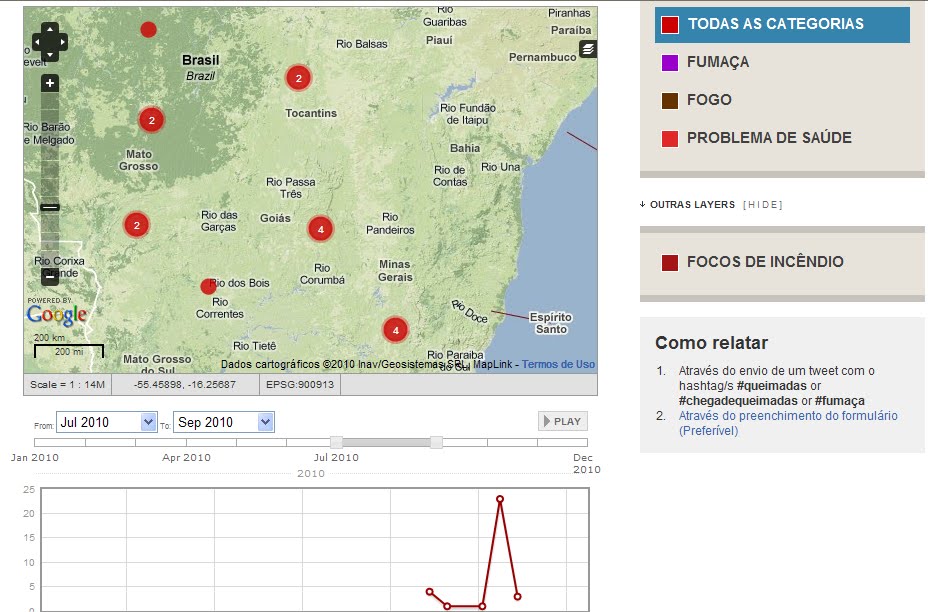This screenshot has width=928, height=612.
Task: Click the red cluster marker over Mato Grosso
Action: pyautogui.click(x=151, y=119)
